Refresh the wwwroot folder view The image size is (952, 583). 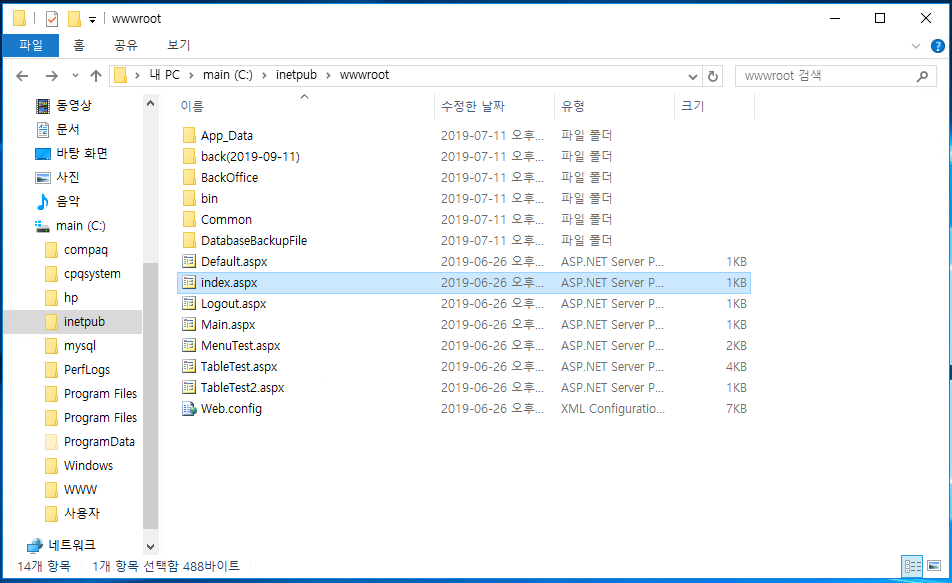713,76
